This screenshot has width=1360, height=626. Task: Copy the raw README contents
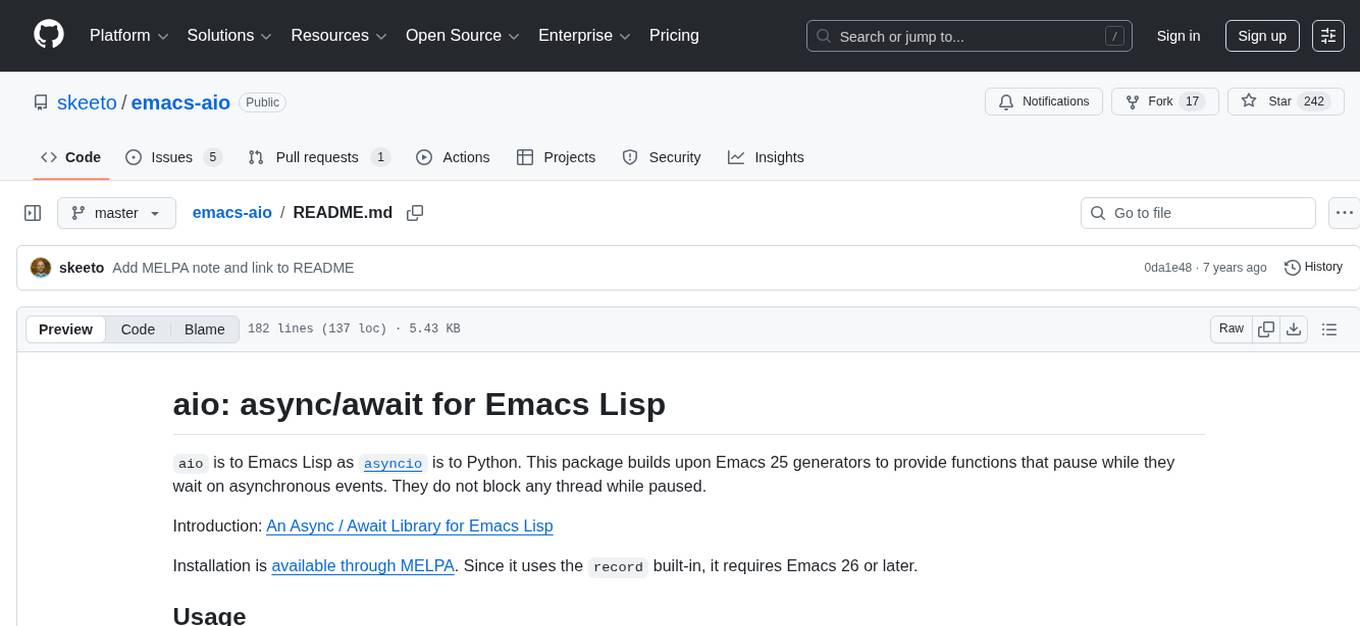point(1266,328)
